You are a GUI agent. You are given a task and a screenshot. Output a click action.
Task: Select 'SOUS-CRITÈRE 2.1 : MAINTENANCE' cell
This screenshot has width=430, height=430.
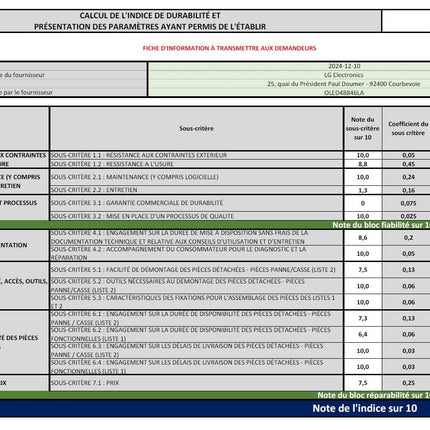click(x=196, y=177)
